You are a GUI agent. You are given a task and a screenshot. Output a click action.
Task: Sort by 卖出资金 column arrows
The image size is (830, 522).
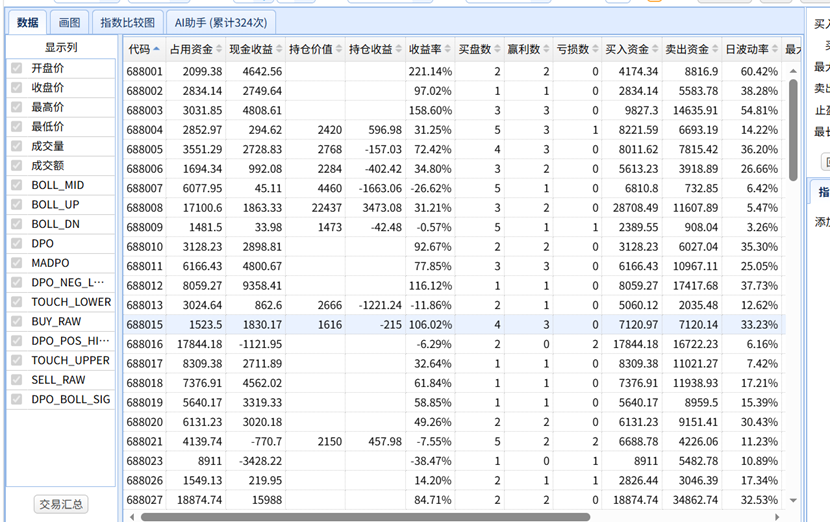[715, 49]
